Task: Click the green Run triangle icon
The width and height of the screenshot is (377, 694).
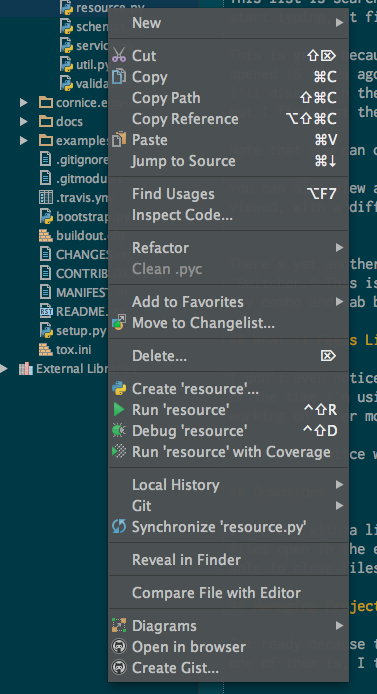Action: [119, 410]
